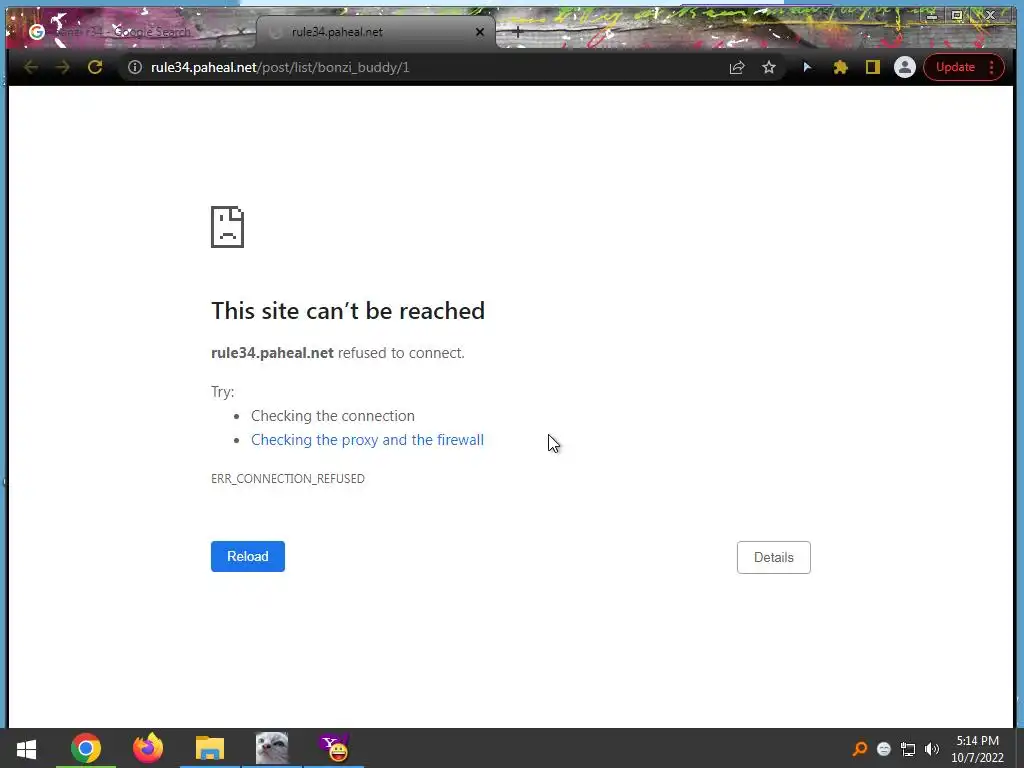
Task: Open the Windows Start menu
Action: pos(26,748)
